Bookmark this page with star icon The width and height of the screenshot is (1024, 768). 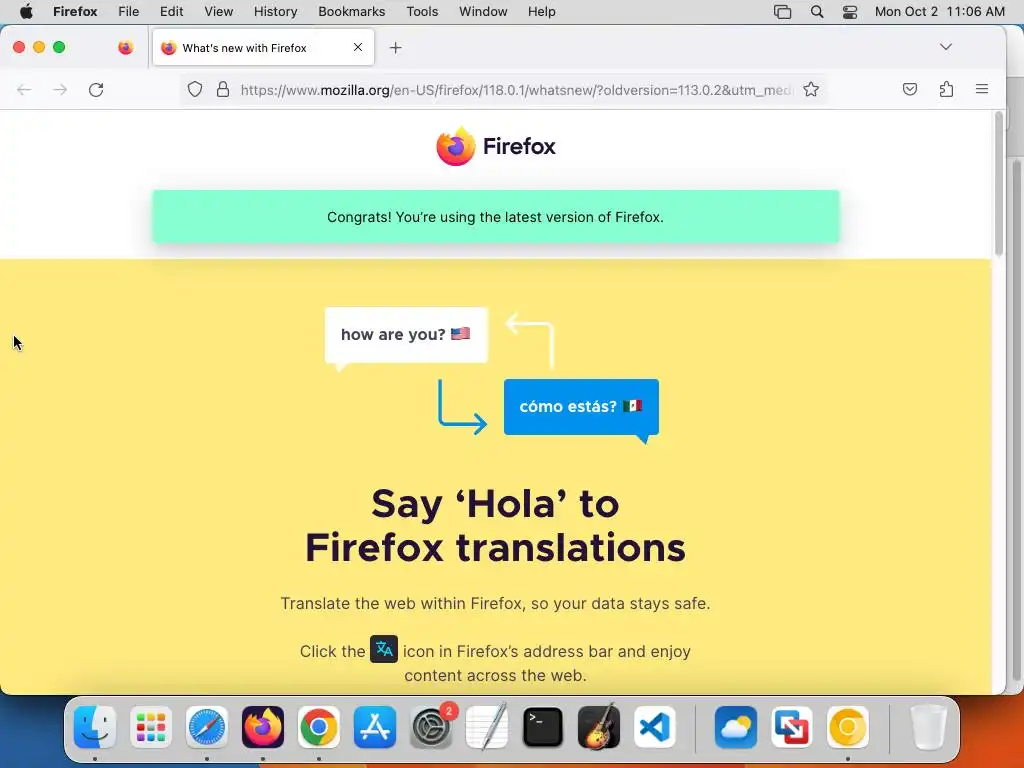point(811,89)
